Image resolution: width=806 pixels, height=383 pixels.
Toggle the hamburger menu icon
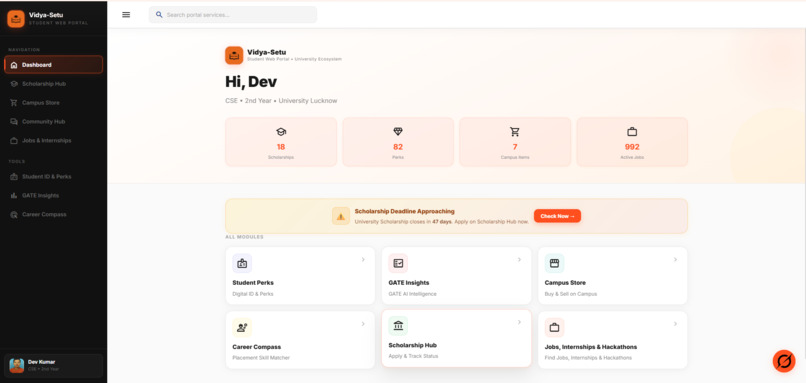pos(126,14)
